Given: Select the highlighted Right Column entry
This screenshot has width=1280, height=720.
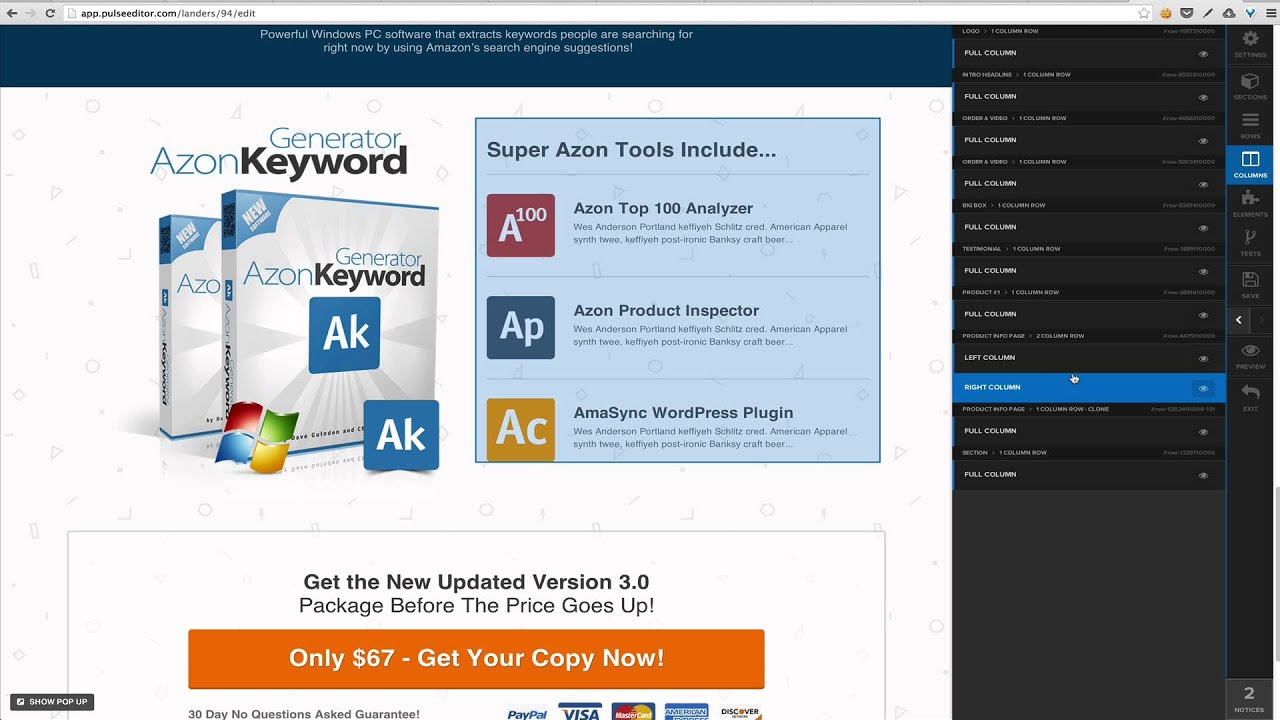Looking at the screenshot, I should coord(1089,387).
